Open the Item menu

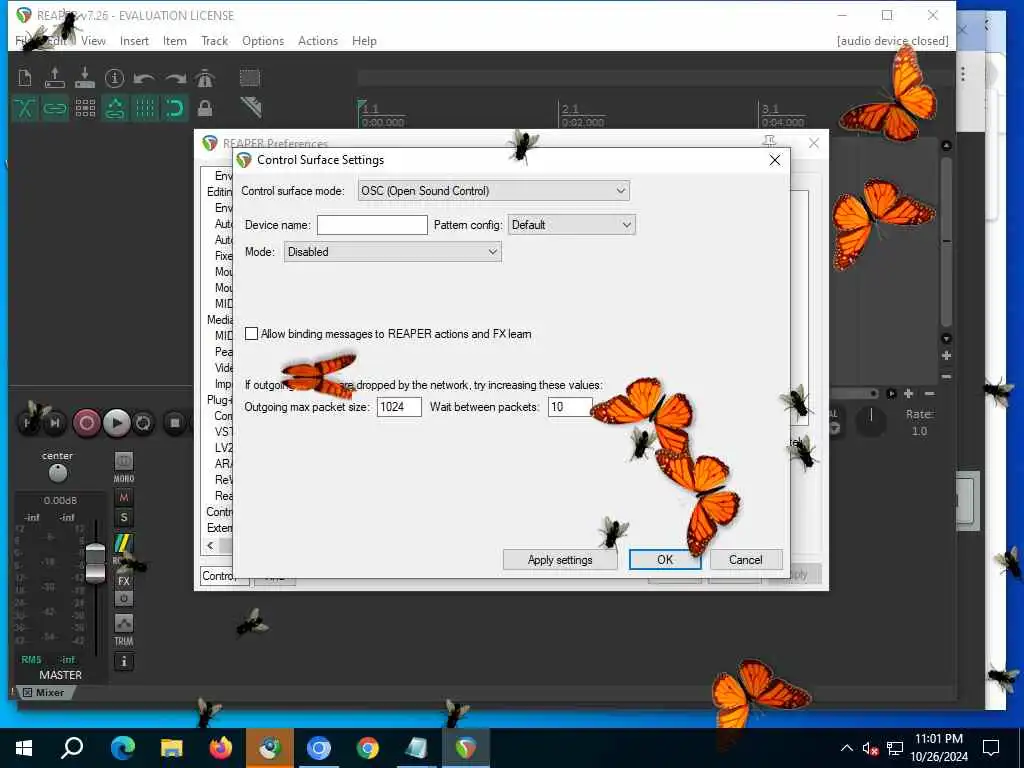pyautogui.click(x=174, y=40)
